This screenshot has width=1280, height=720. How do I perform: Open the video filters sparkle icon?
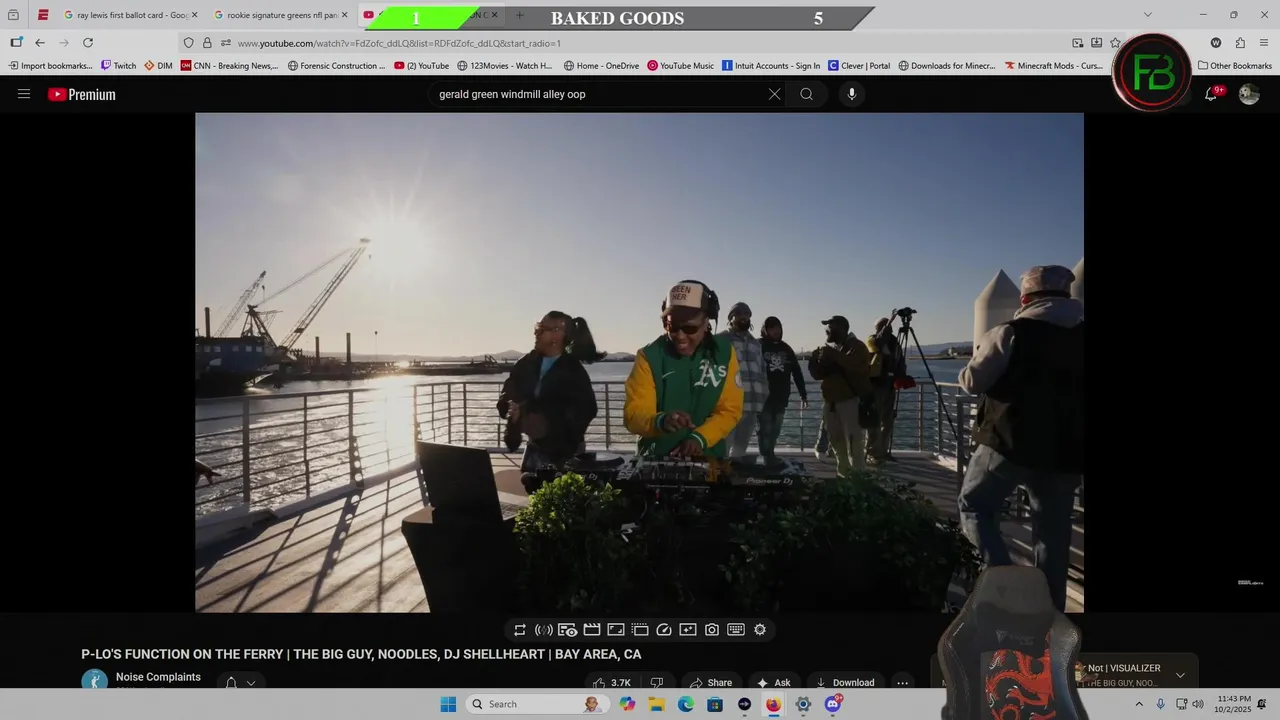pyautogui.click(x=688, y=630)
